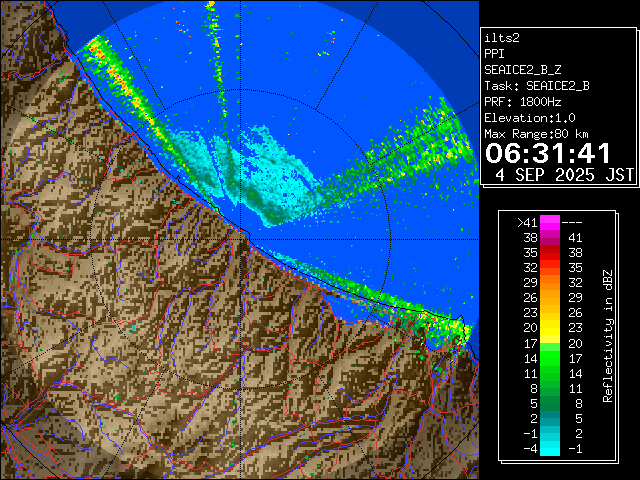Click the bright yellow-red echo on southeast coast
This screenshot has width=640, height=480.
(455, 329)
